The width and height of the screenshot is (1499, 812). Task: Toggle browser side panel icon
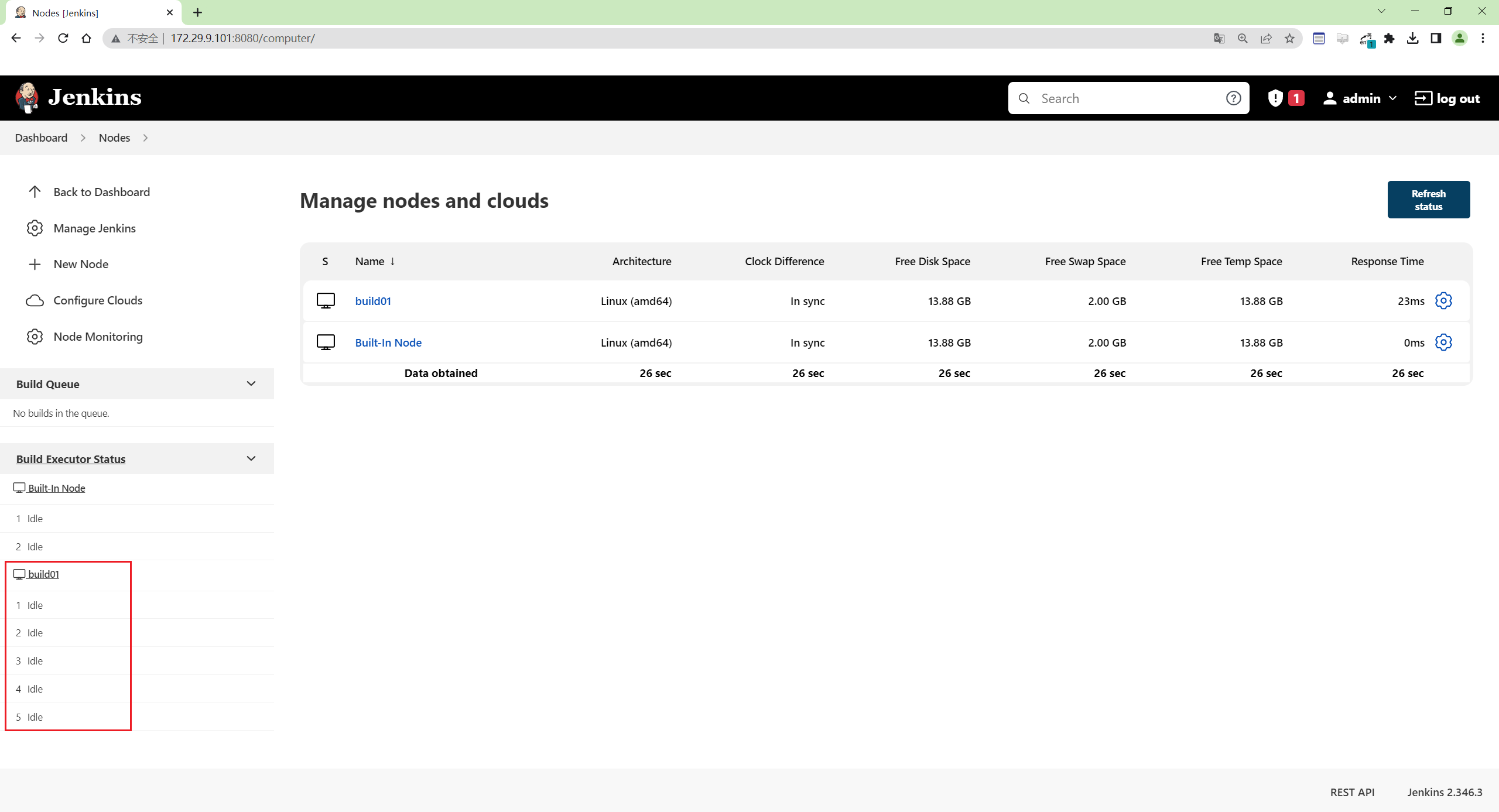1436,38
